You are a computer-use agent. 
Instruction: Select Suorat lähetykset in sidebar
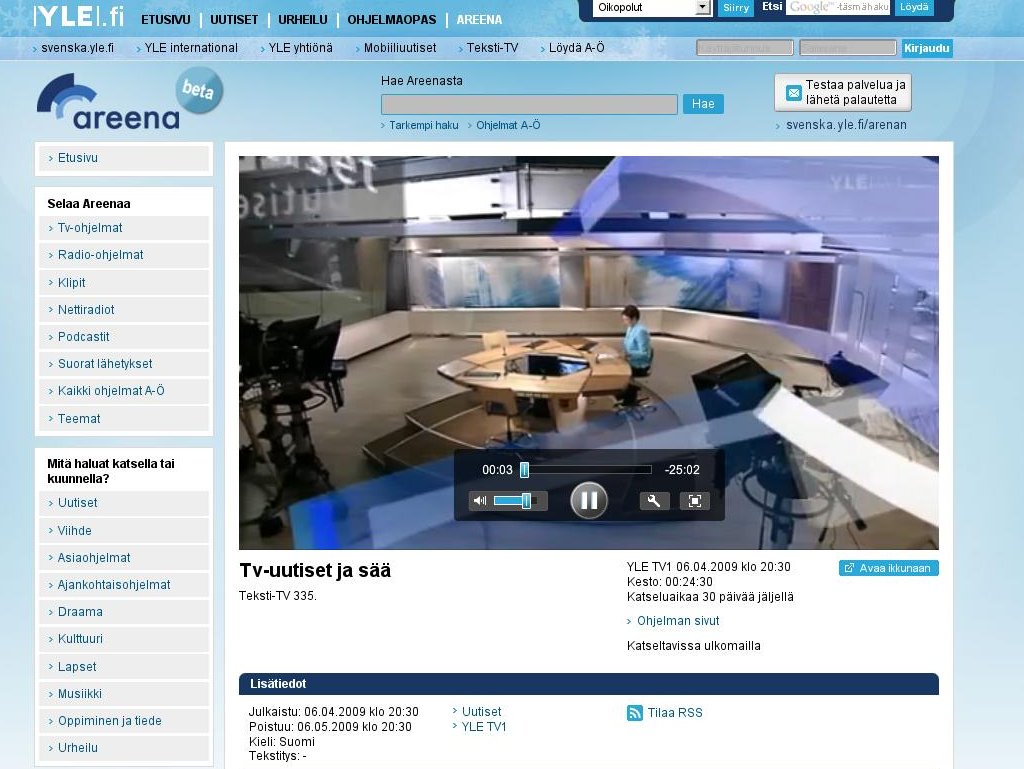[124, 364]
